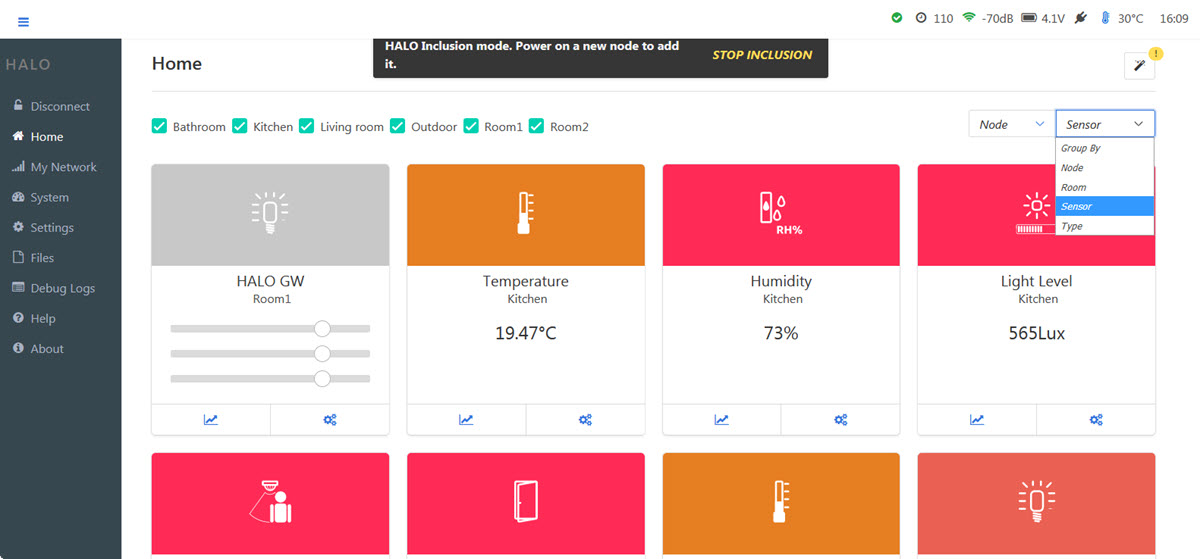The image size is (1200, 559).
Task: Choose Type from the dropdown list
Action: pos(1072,226)
